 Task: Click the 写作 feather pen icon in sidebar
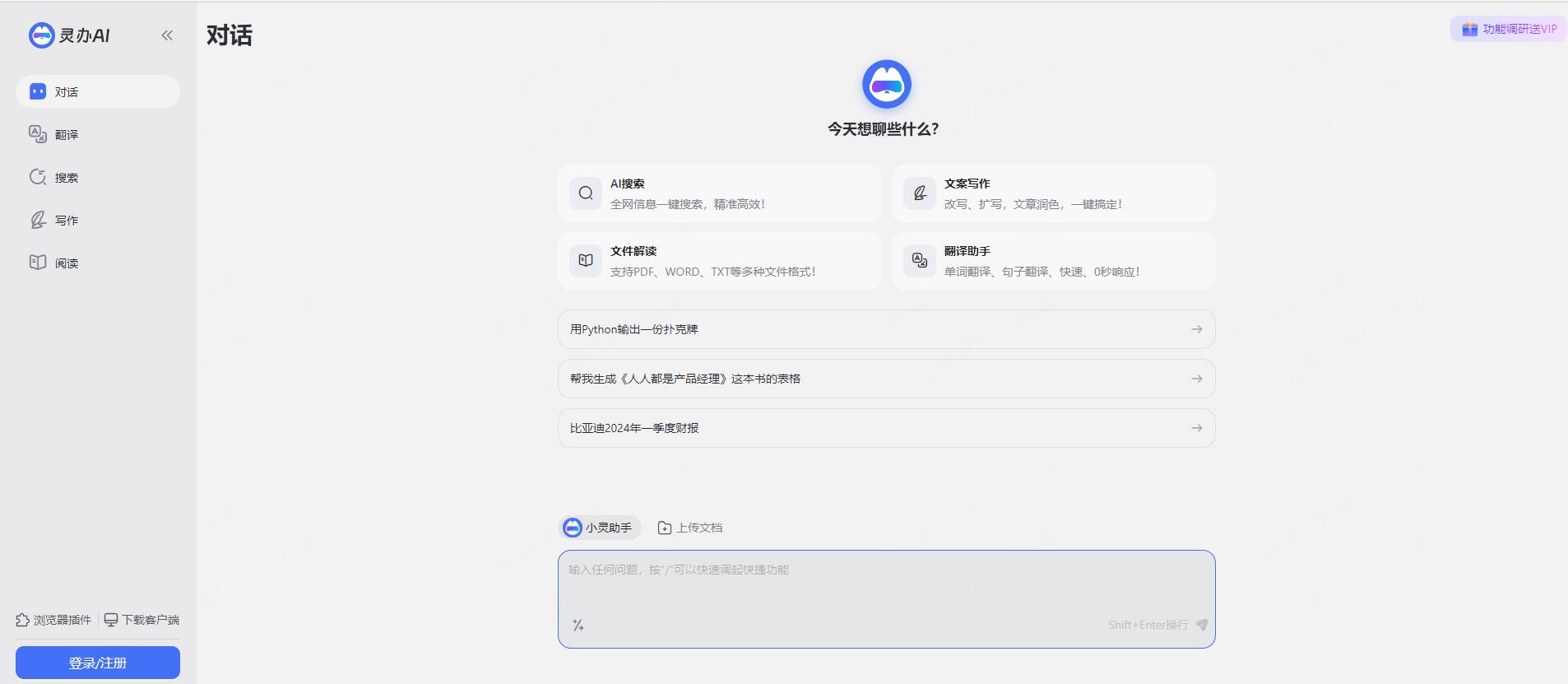pyautogui.click(x=38, y=220)
